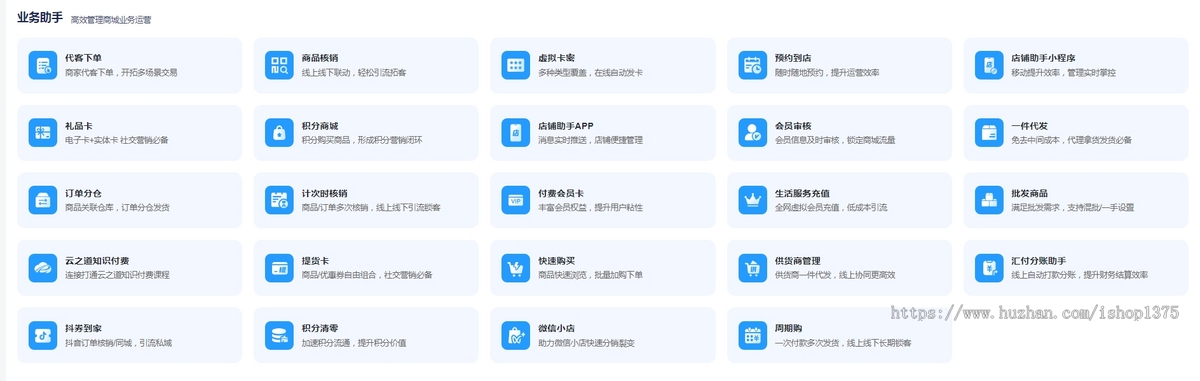Image resolution: width=1200 pixels, height=381 pixels.
Task: Click text 连接打通云之道知识付费课程
Action: (117, 275)
